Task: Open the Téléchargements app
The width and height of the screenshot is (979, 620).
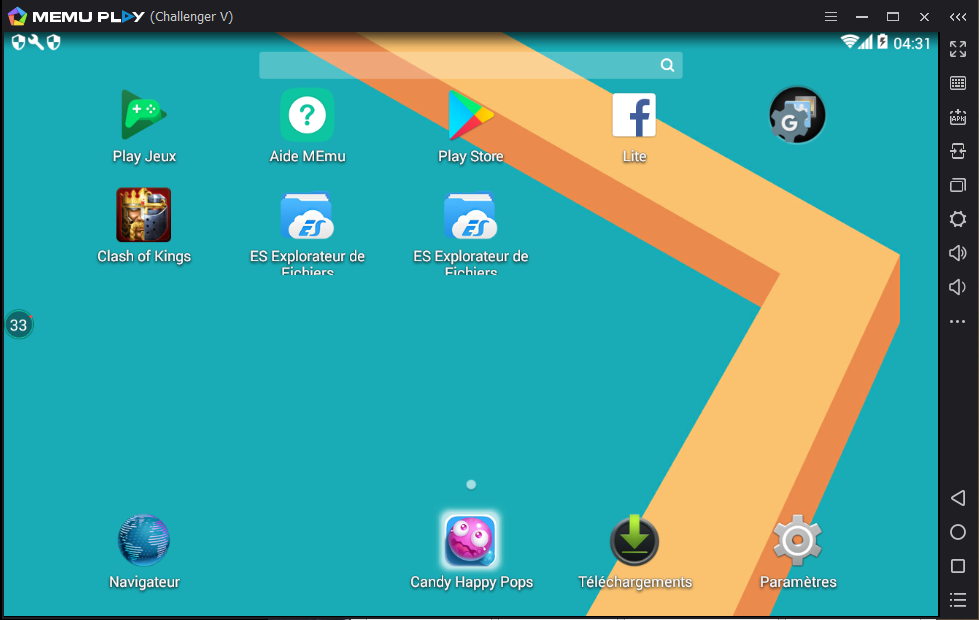Action: 634,540
